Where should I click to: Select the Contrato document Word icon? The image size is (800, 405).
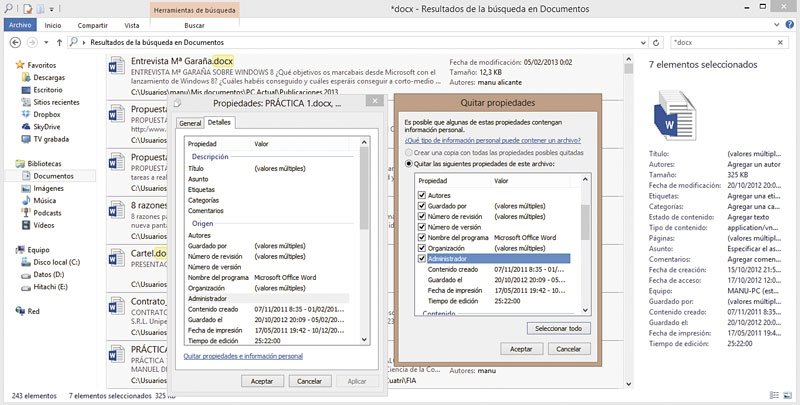(117, 306)
